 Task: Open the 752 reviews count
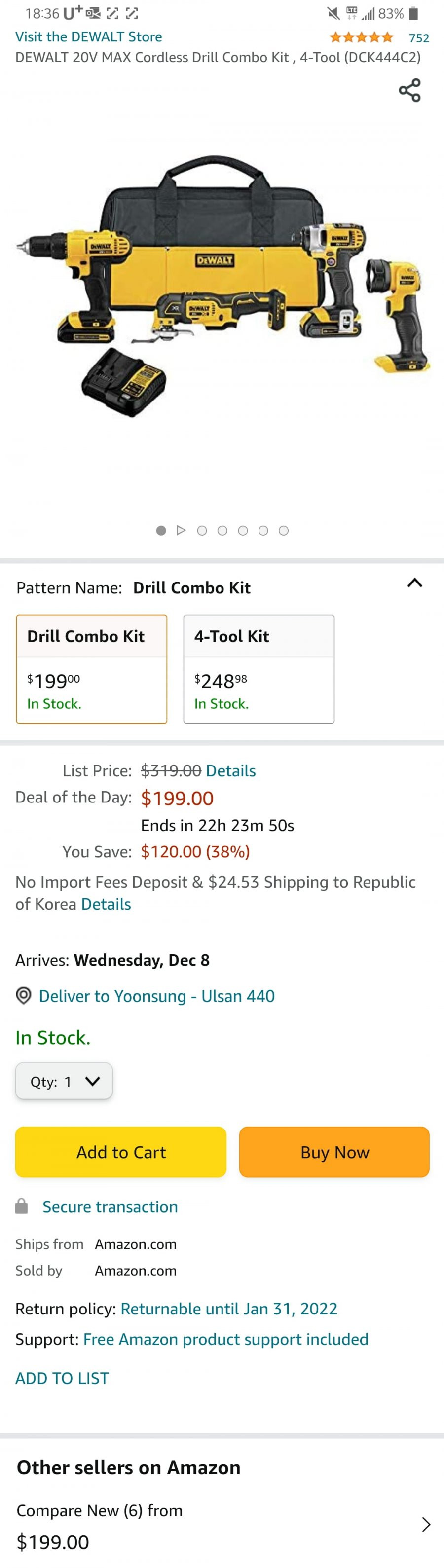(x=419, y=38)
